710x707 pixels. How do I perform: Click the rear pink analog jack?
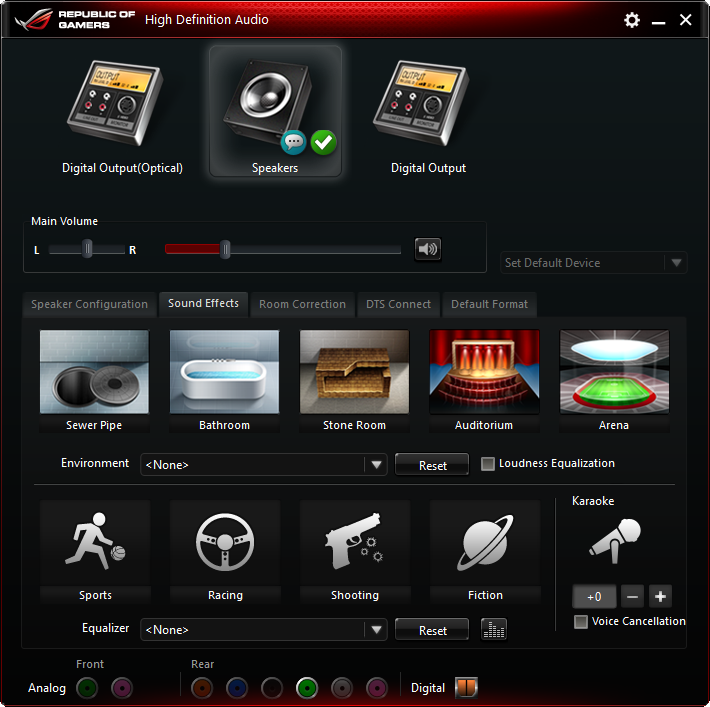(377, 688)
